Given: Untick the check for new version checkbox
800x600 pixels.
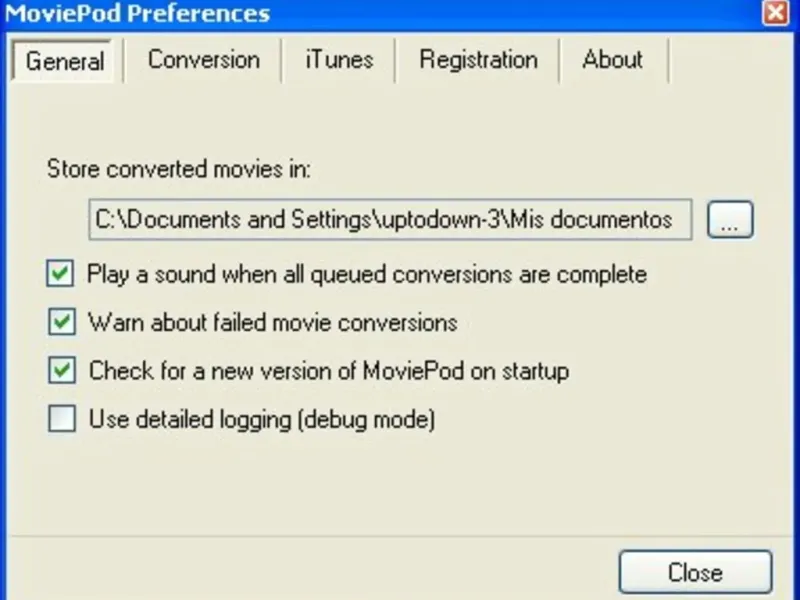Looking at the screenshot, I should pyautogui.click(x=61, y=371).
